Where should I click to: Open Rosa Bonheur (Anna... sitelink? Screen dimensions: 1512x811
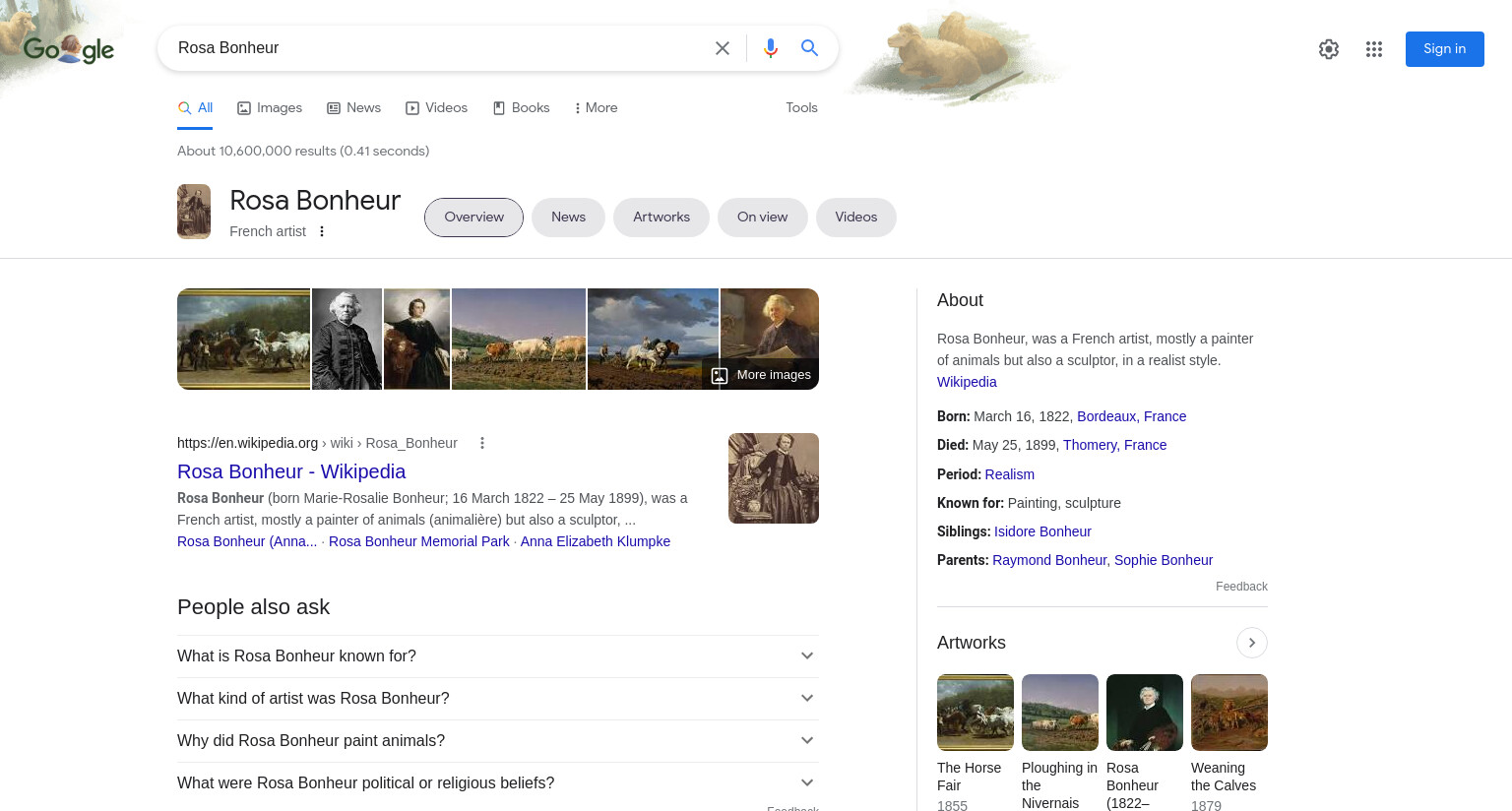click(x=247, y=541)
